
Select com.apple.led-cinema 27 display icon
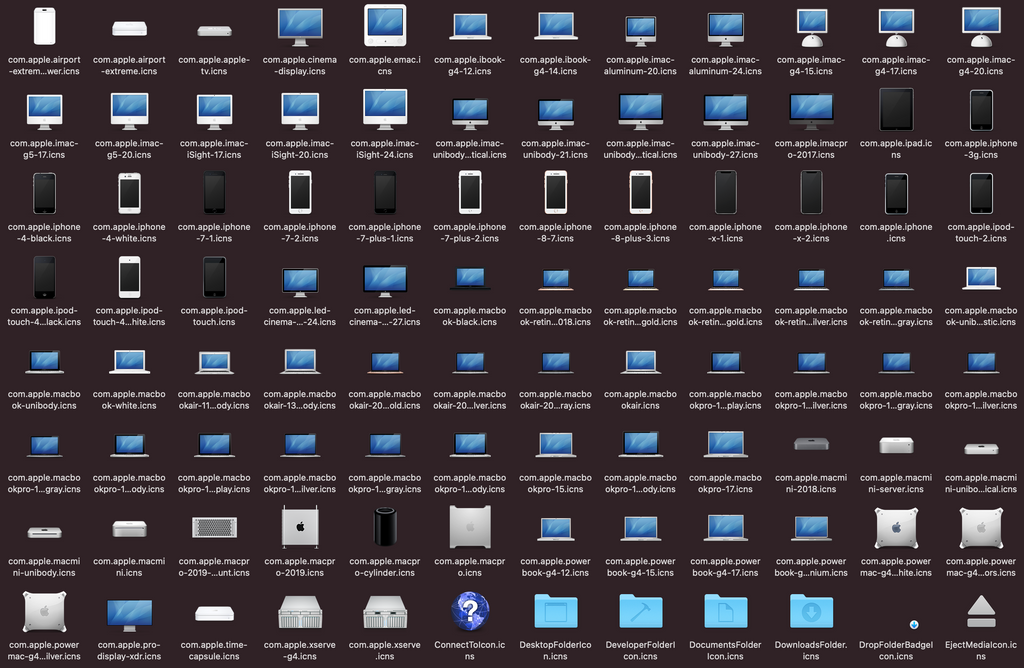[385, 280]
